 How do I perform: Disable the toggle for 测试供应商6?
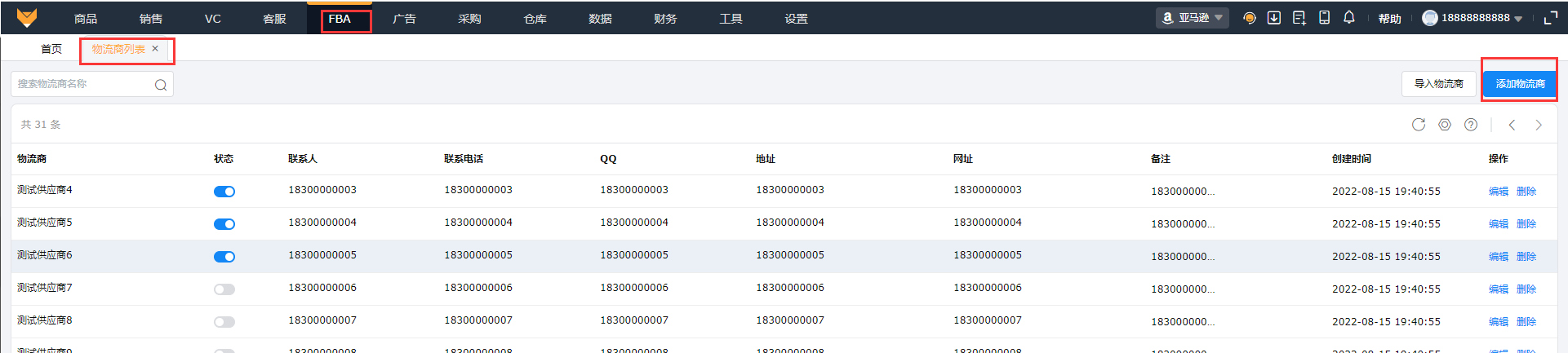[224, 257]
